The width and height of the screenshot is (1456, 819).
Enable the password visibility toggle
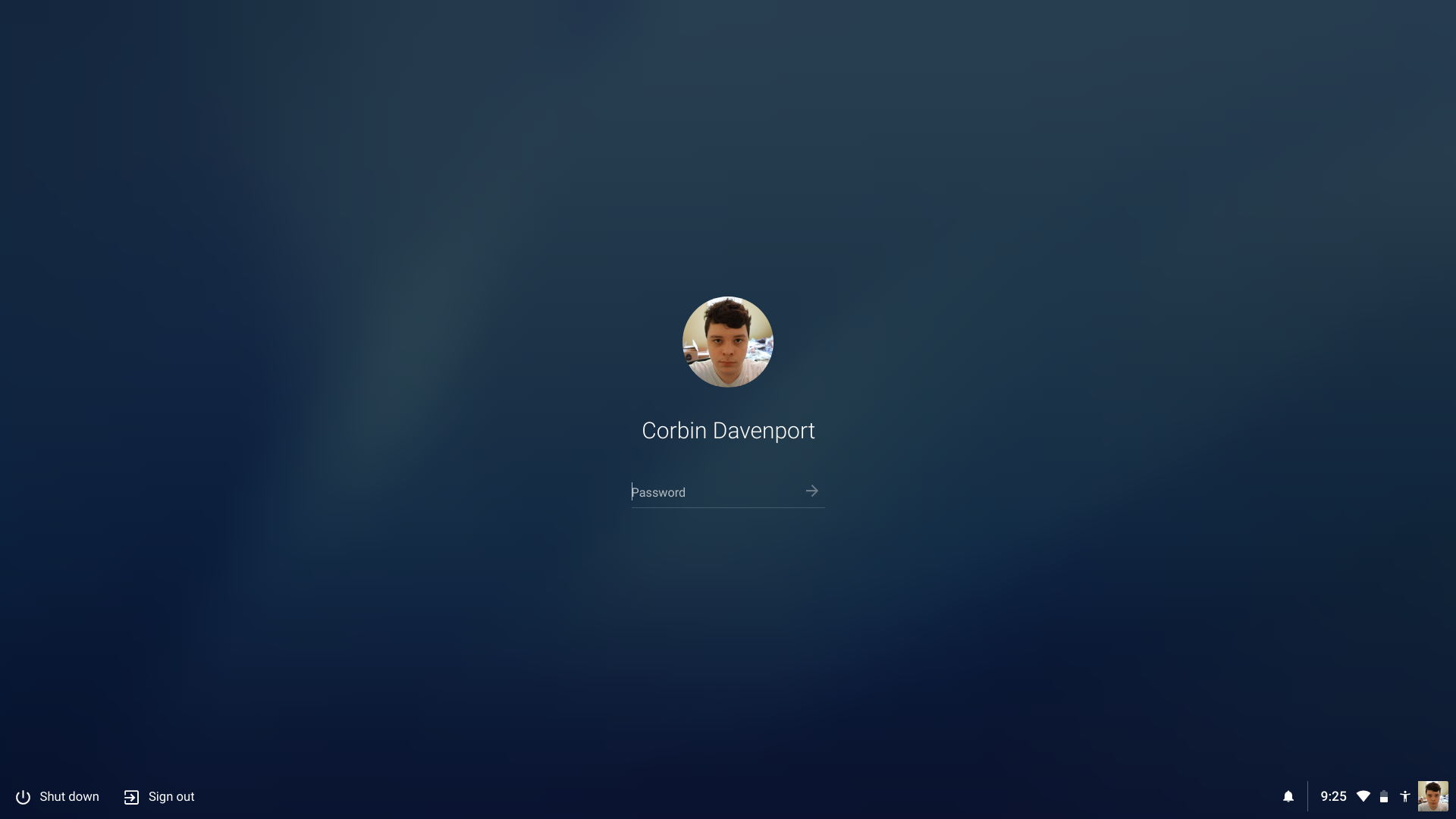tap(810, 490)
